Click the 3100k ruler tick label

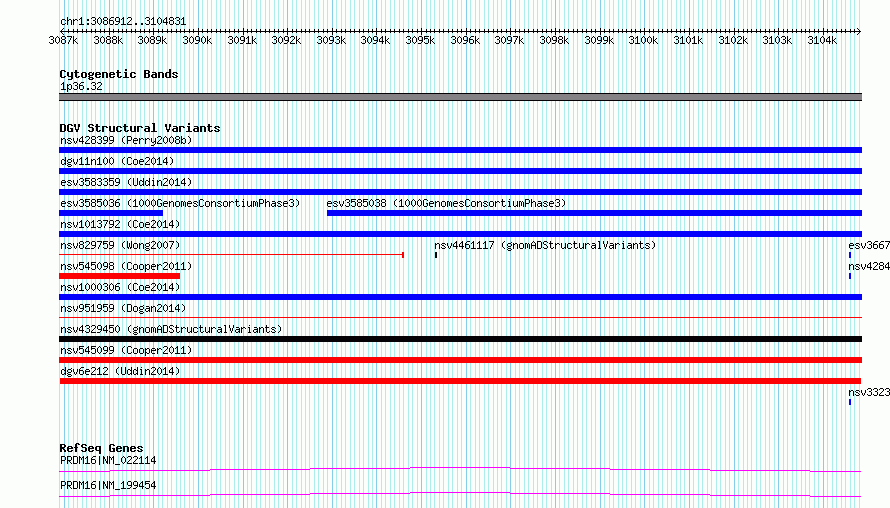tap(643, 40)
